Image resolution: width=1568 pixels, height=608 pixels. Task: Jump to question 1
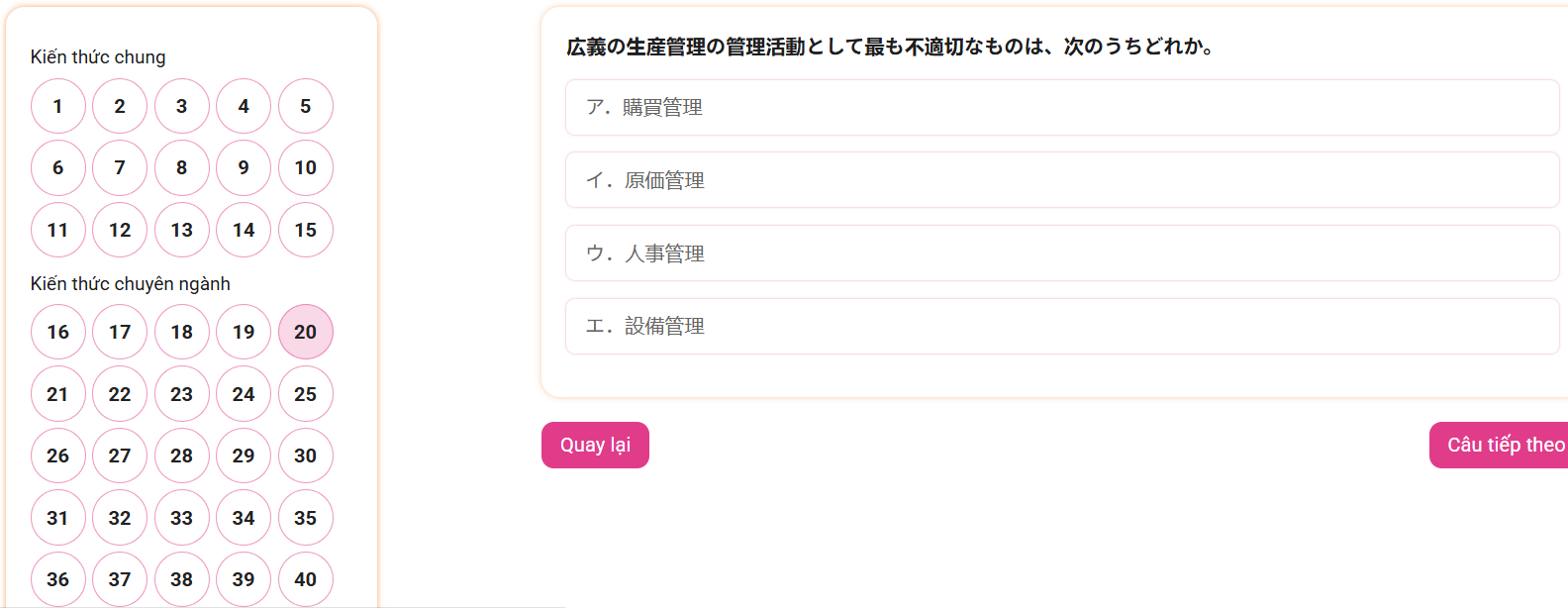point(58,106)
